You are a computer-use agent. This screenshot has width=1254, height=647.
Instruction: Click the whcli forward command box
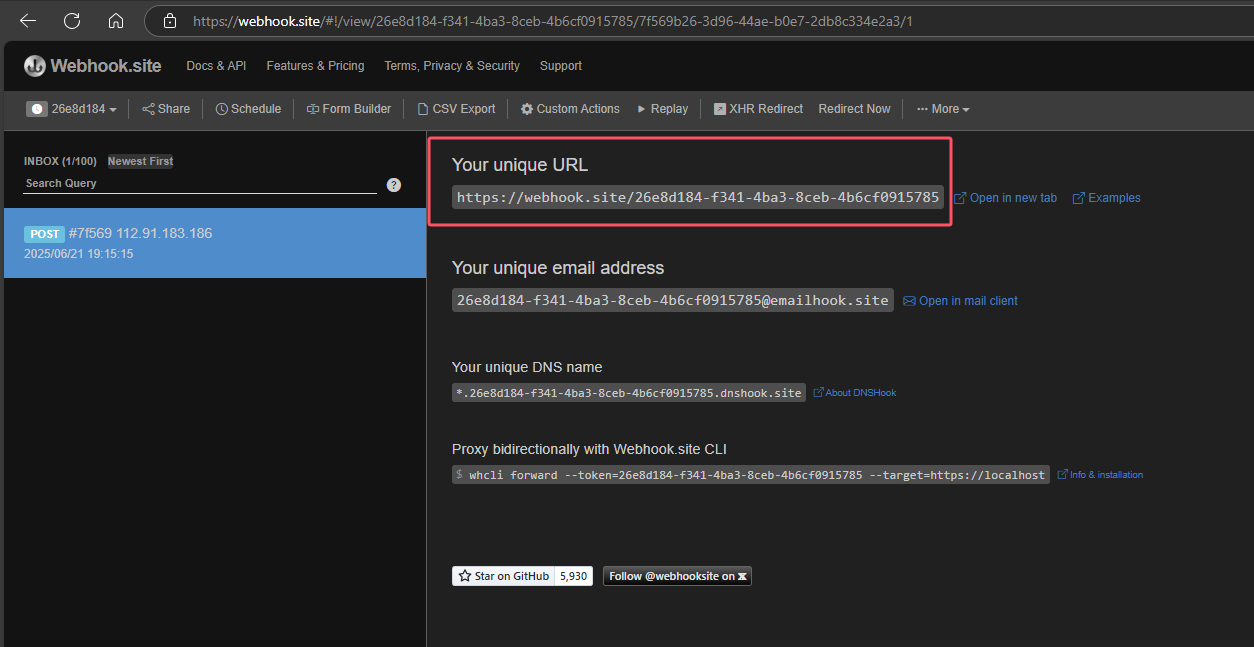751,475
